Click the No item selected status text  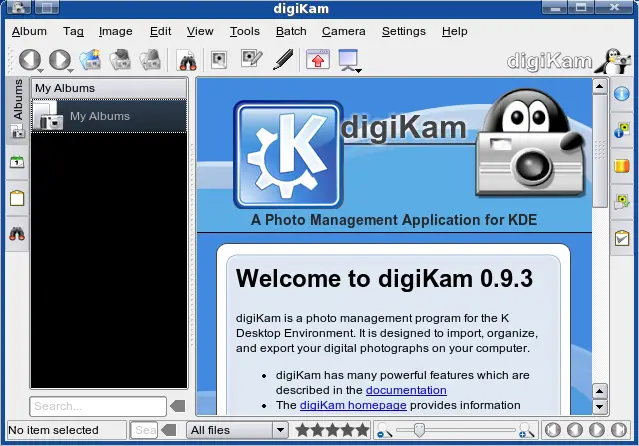[x=53, y=430]
